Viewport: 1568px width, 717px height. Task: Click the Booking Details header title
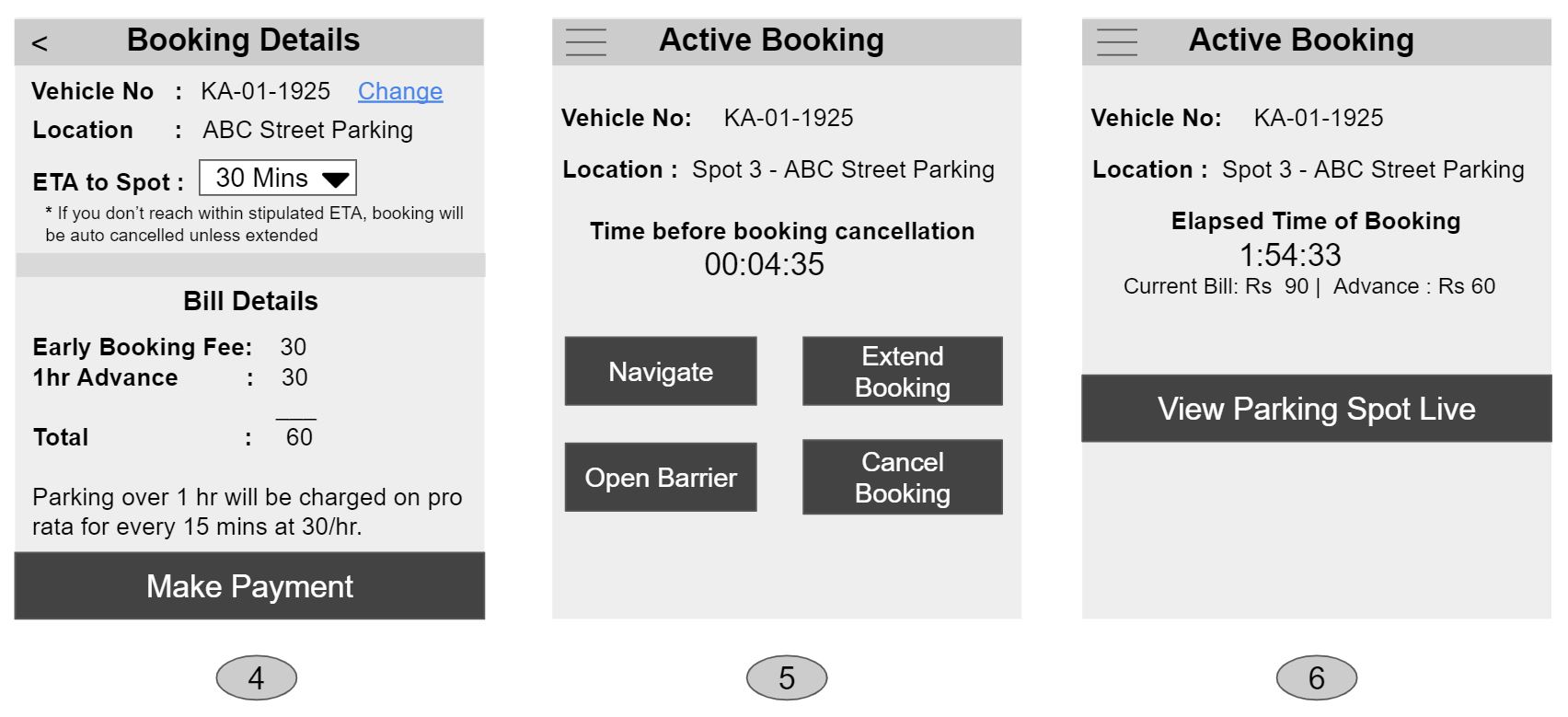tap(243, 40)
